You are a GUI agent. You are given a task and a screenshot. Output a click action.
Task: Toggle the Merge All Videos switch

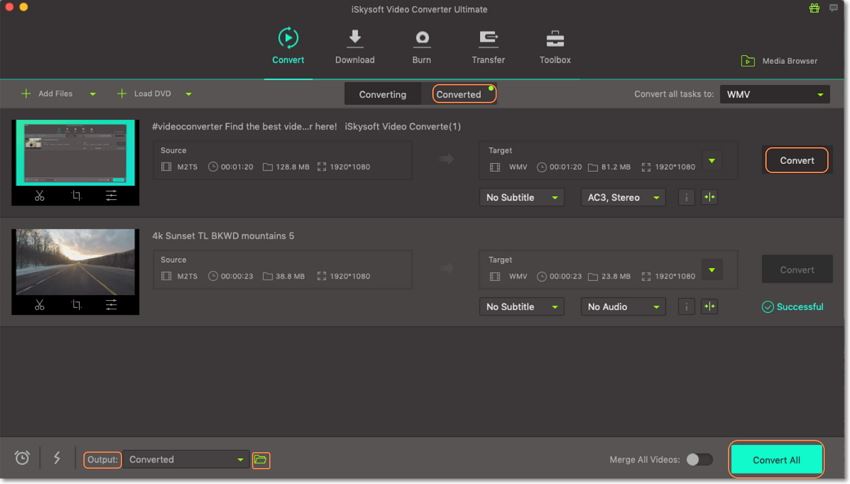coord(699,460)
